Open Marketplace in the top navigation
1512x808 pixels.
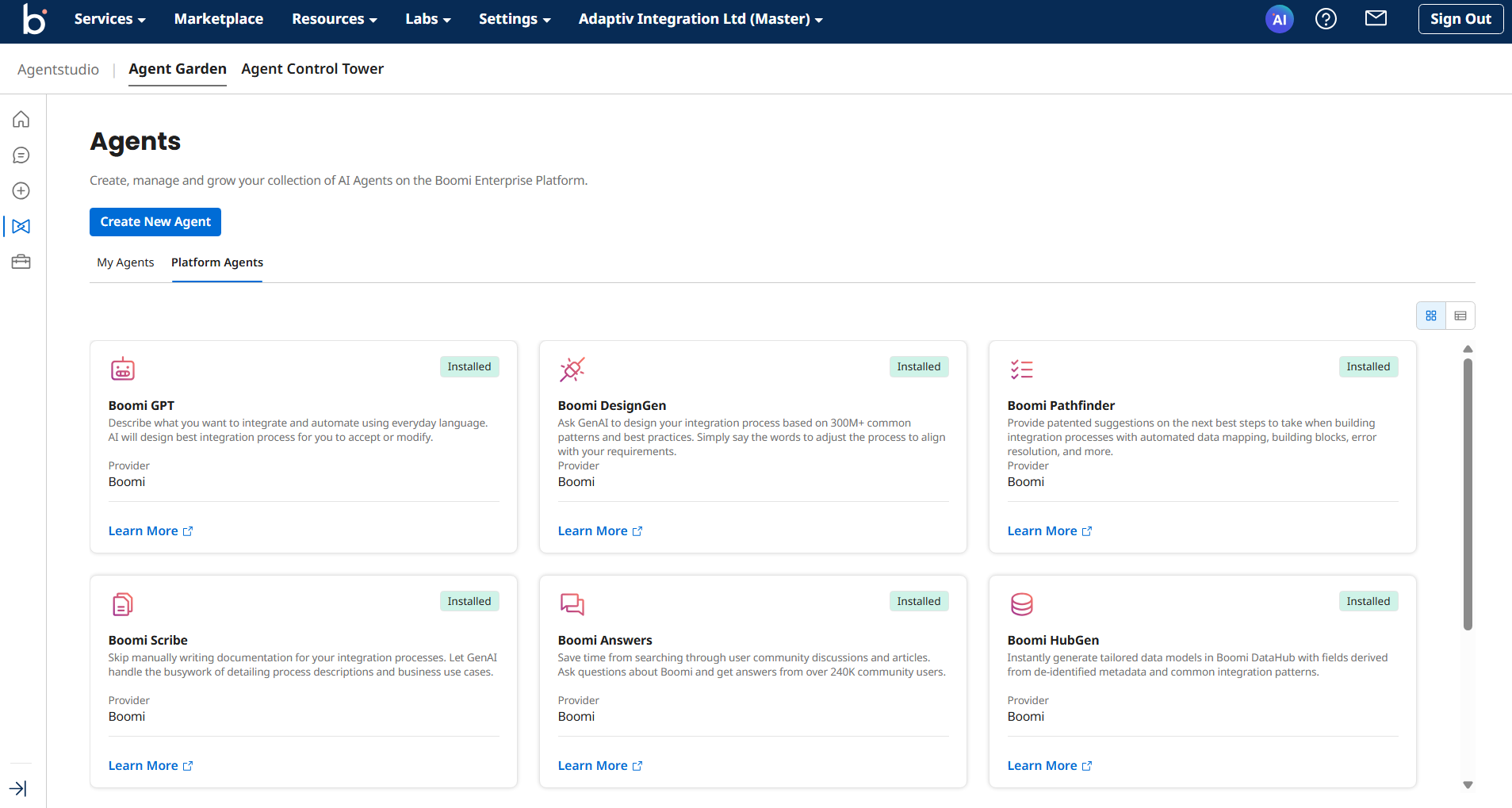tap(219, 19)
